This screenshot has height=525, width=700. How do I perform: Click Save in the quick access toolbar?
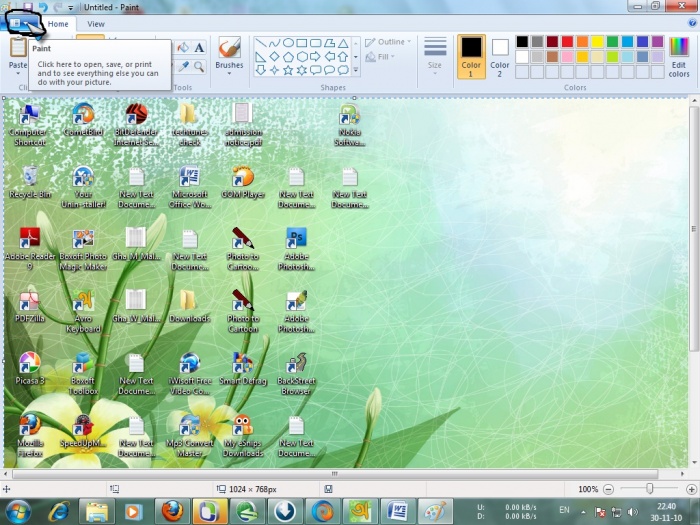coord(28,6)
